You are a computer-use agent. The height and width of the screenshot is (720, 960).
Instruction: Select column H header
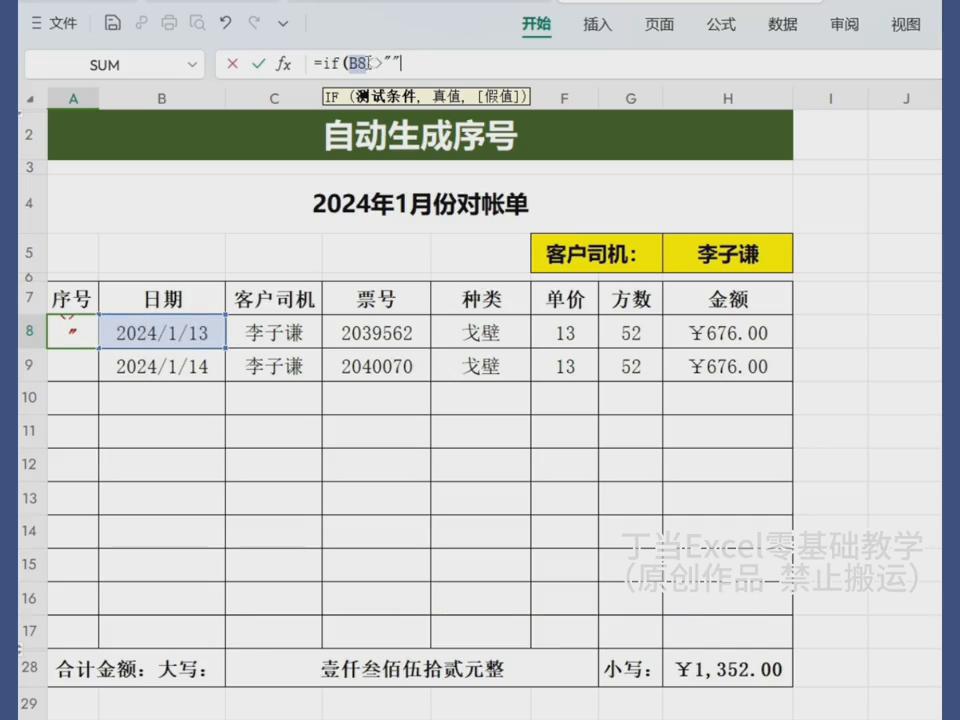point(727,98)
